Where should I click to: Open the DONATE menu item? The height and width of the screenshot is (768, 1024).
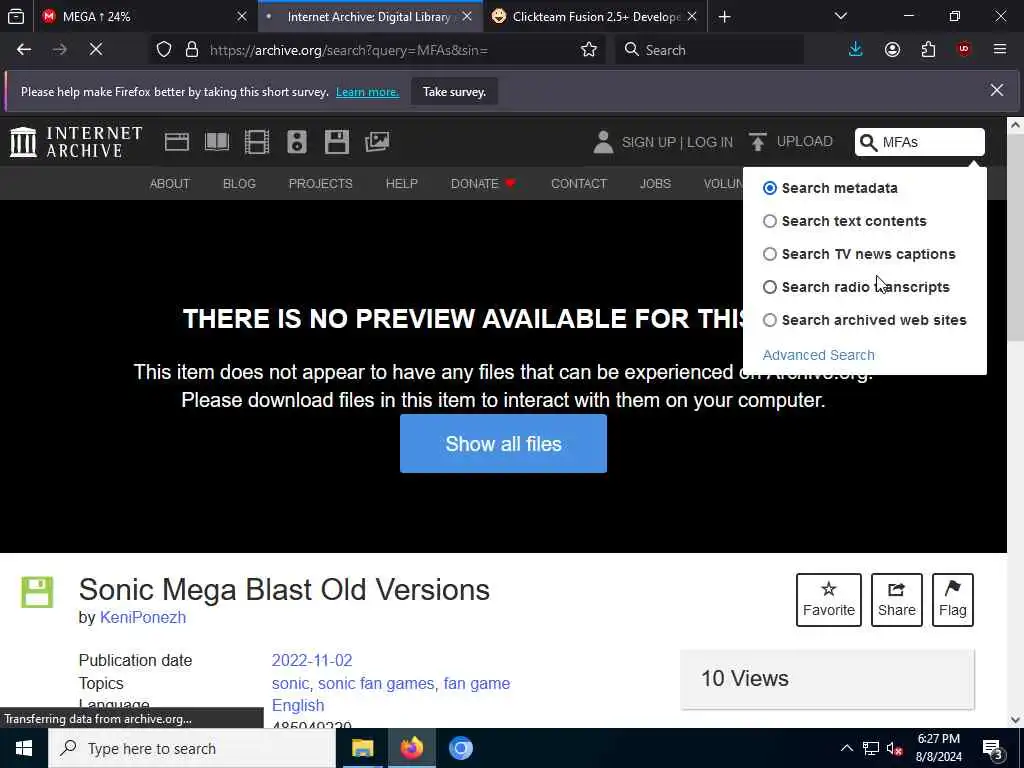click(483, 184)
